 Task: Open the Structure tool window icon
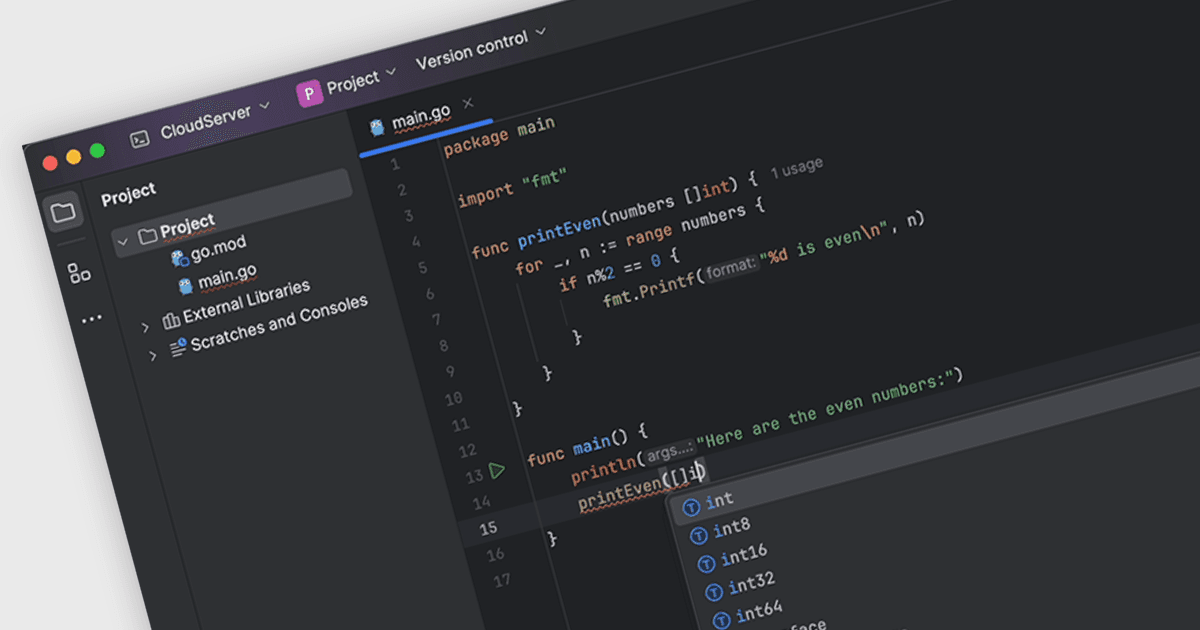tap(79, 273)
